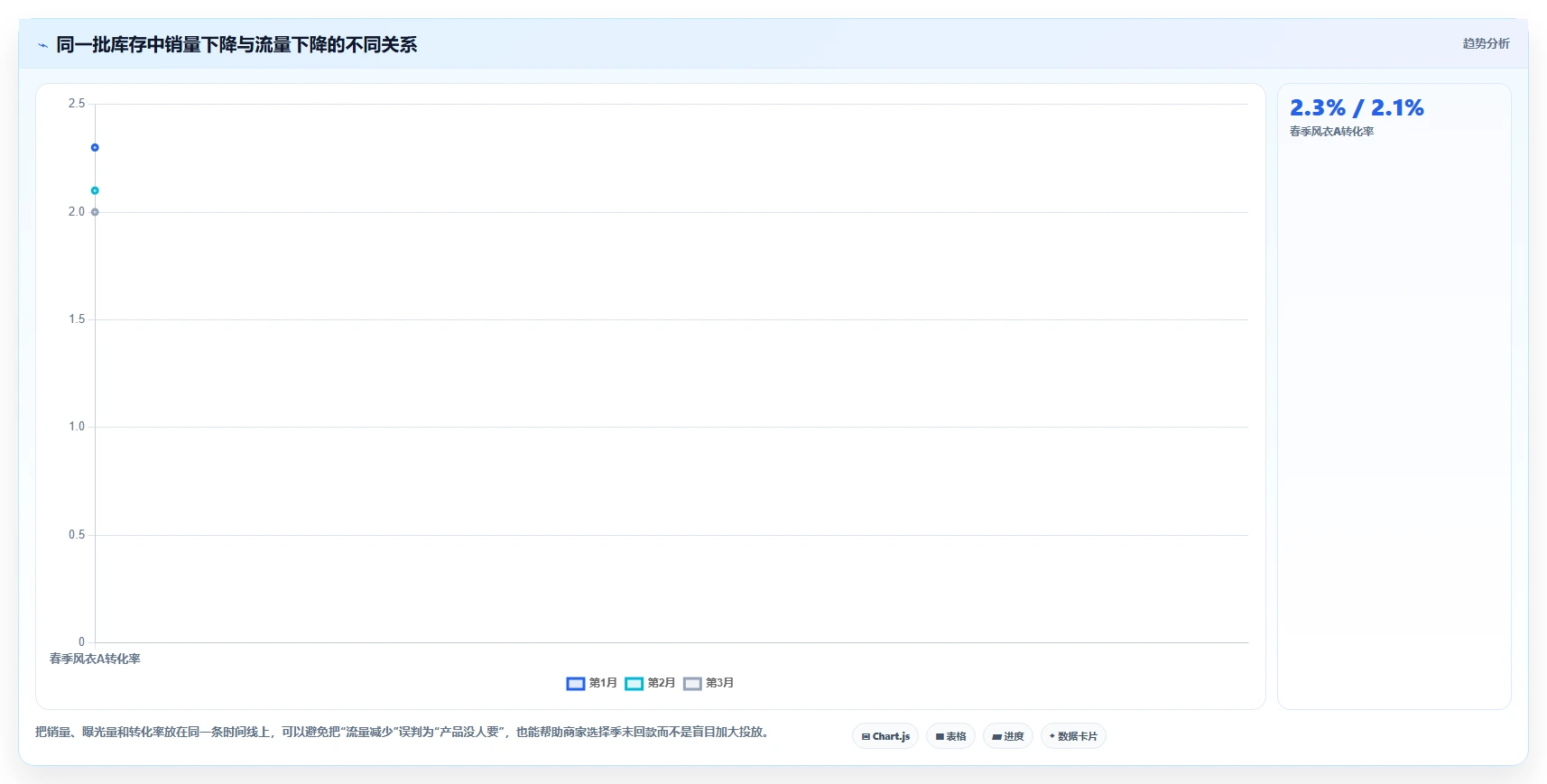Click the 春季风衣A转化率 x-axis label
This screenshot has height=784, width=1547.
95,659
